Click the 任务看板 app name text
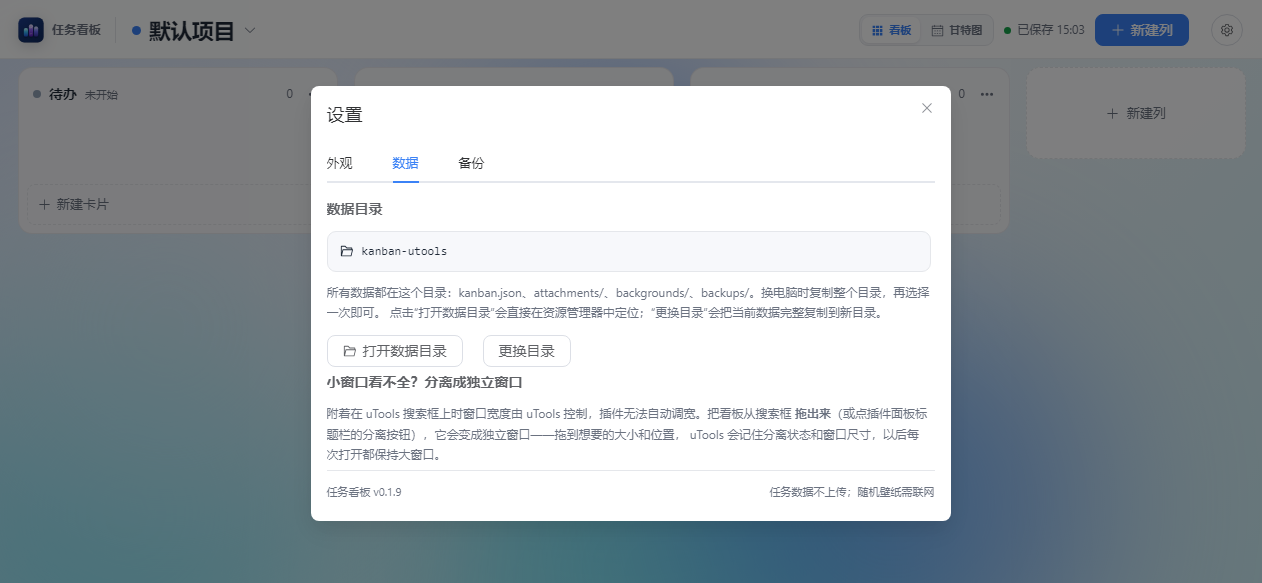The height and width of the screenshot is (583, 1262). [76, 30]
